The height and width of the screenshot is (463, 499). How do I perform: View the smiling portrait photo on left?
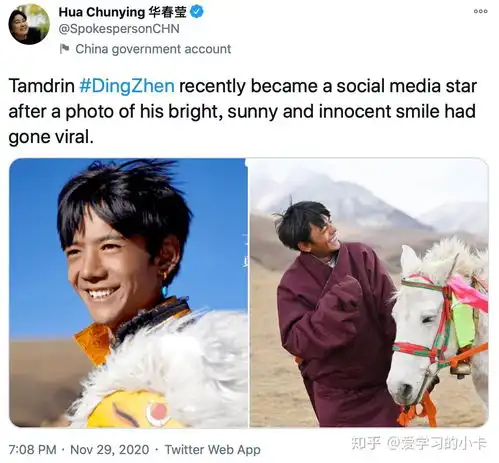coord(129,292)
